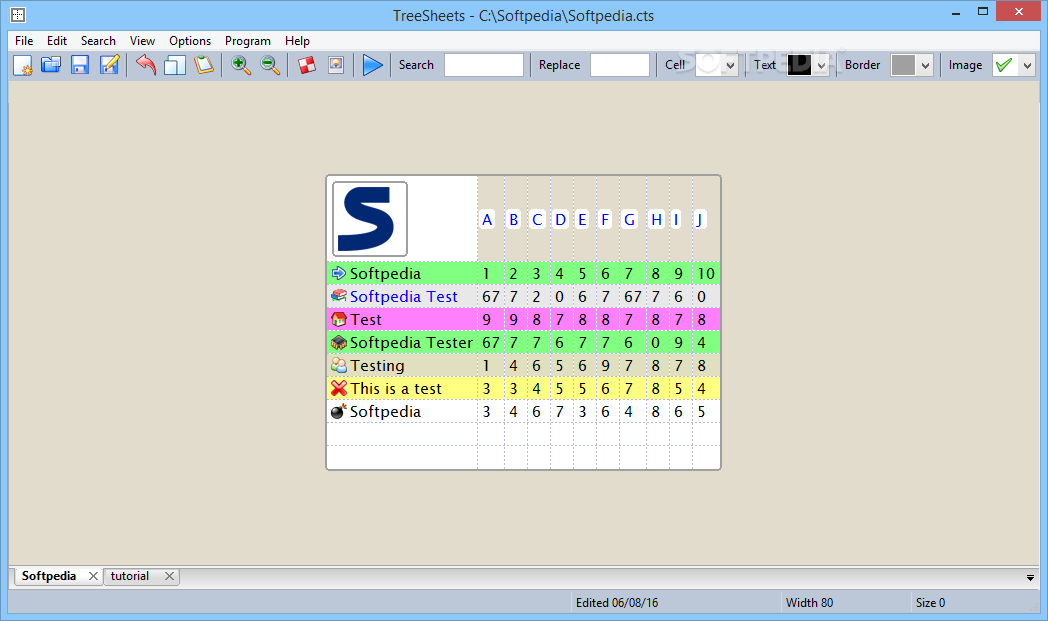Select column header cell D

(x=560, y=219)
